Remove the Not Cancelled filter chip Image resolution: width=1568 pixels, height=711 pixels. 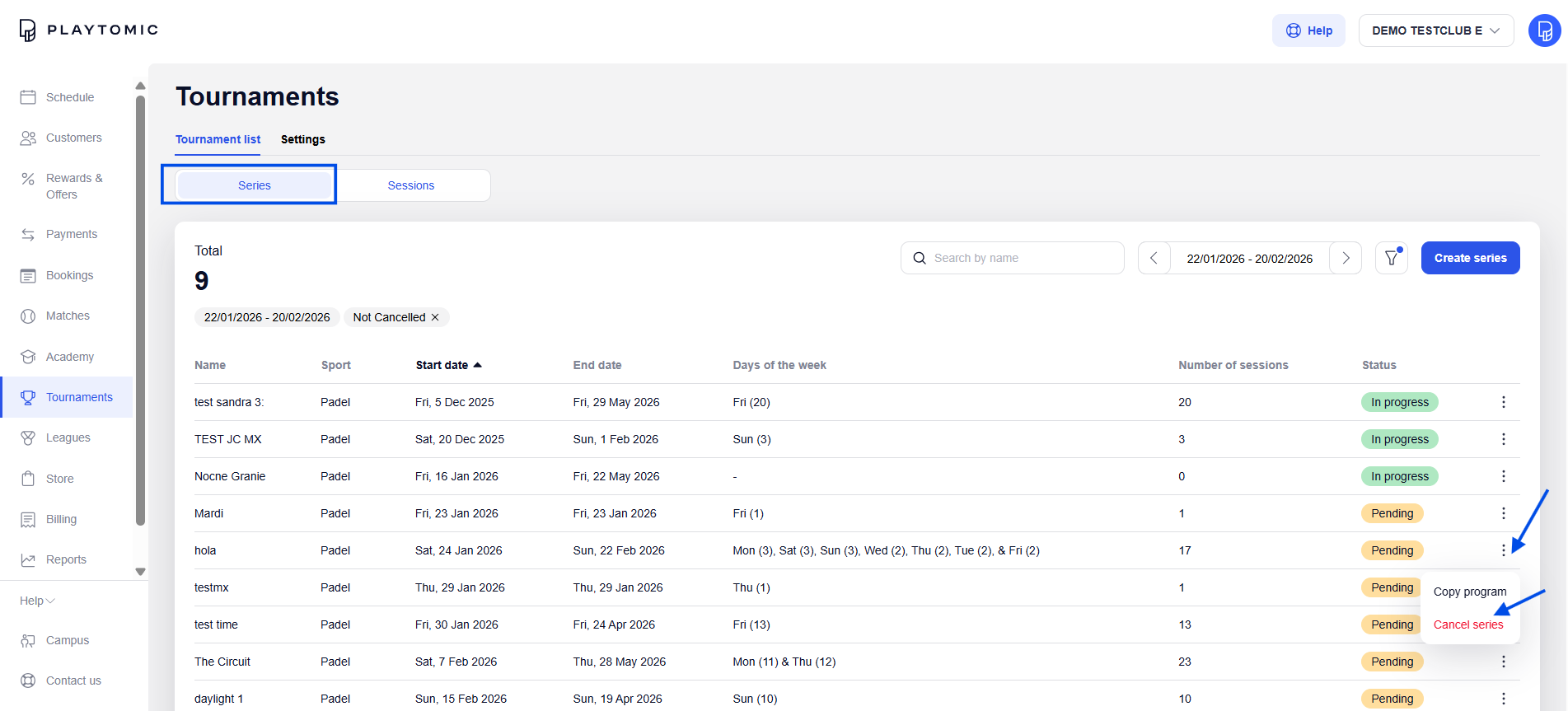[x=435, y=317]
